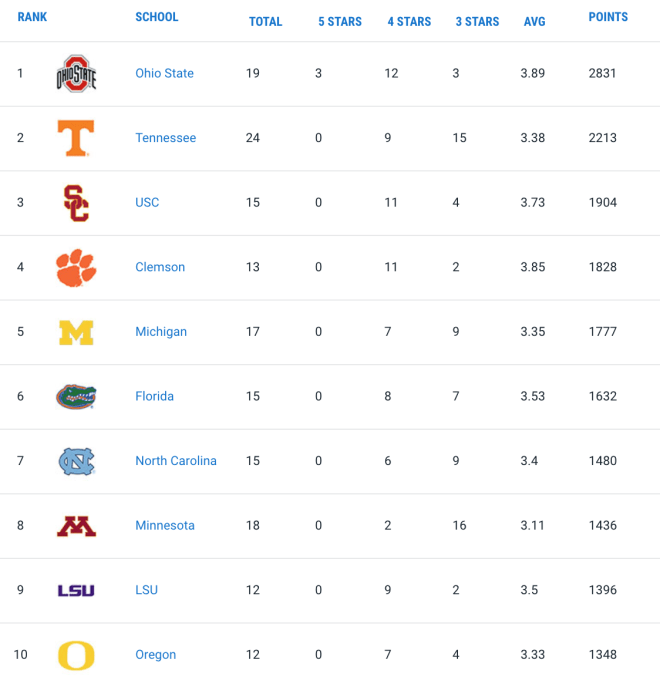Sort by 5 STARS column header
Image resolution: width=660 pixels, height=687 pixels.
[340, 21]
